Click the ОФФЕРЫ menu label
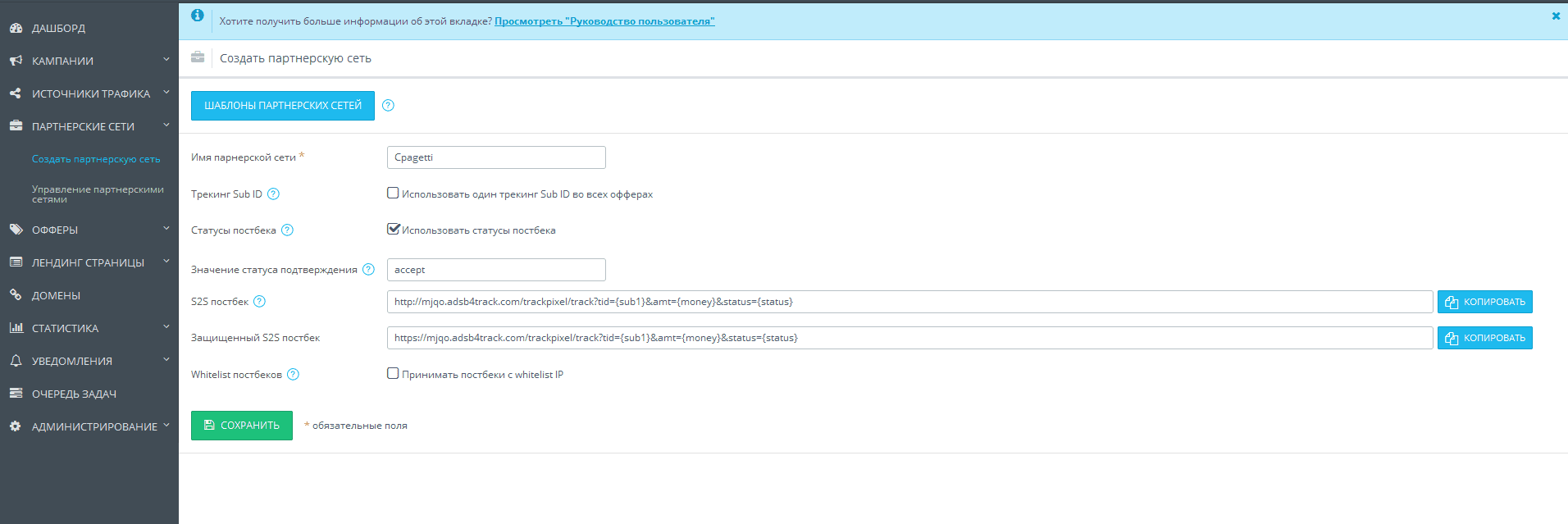 pyautogui.click(x=55, y=230)
